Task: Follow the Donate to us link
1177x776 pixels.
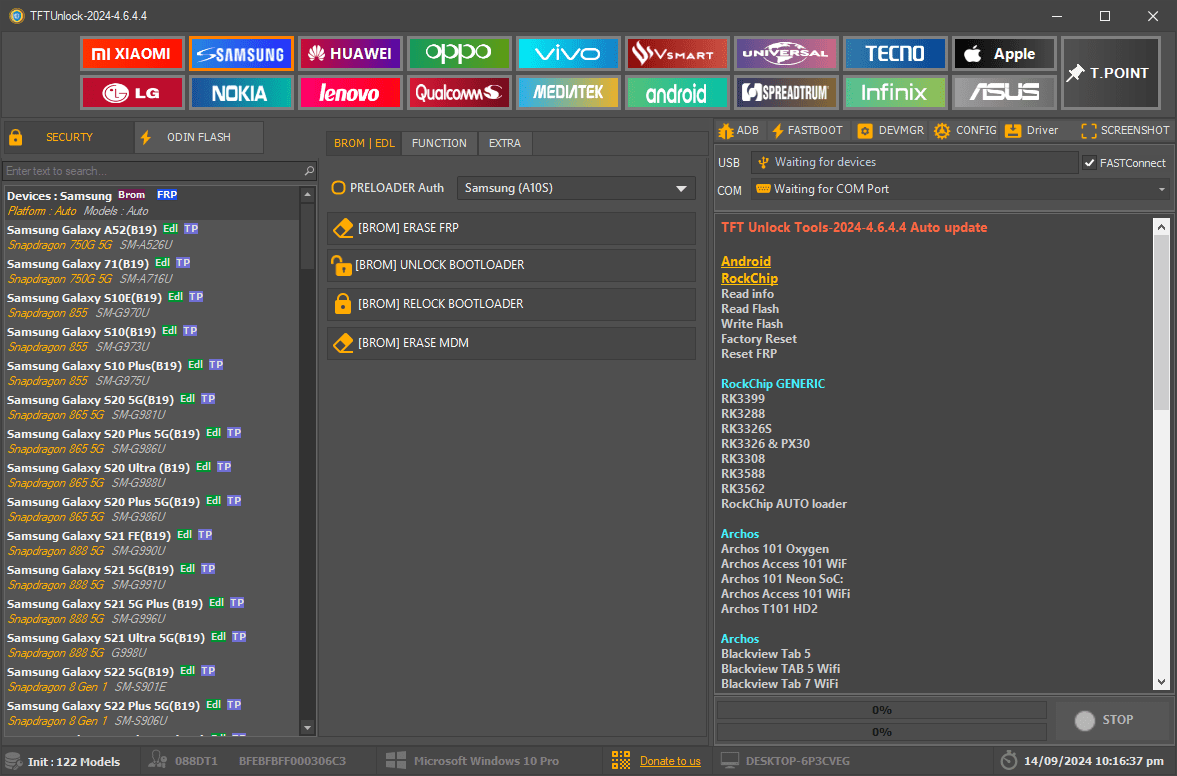Action: (x=670, y=761)
